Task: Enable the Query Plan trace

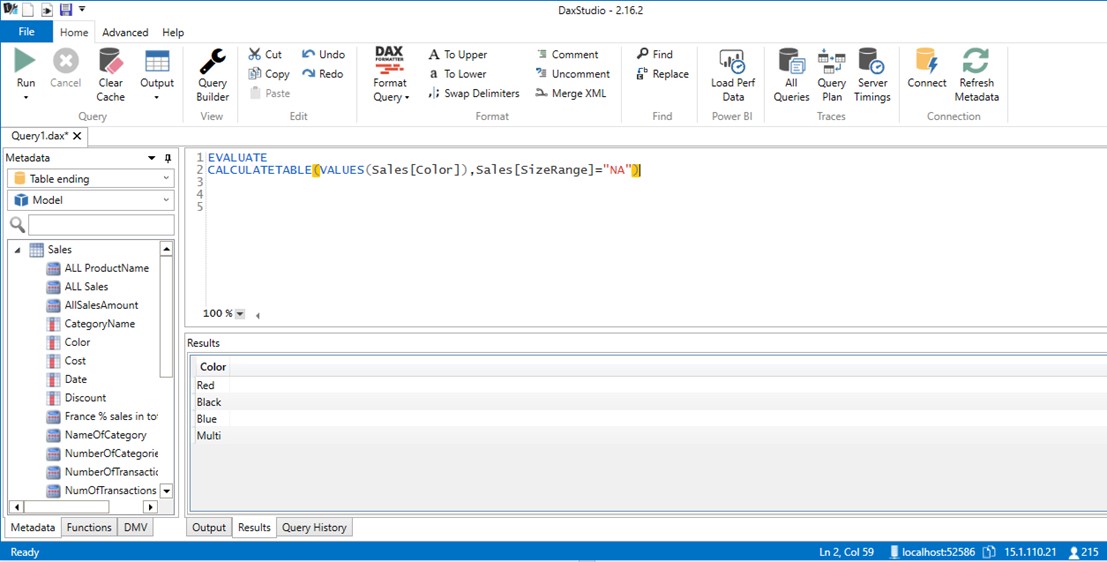Action: coord(832,76)
